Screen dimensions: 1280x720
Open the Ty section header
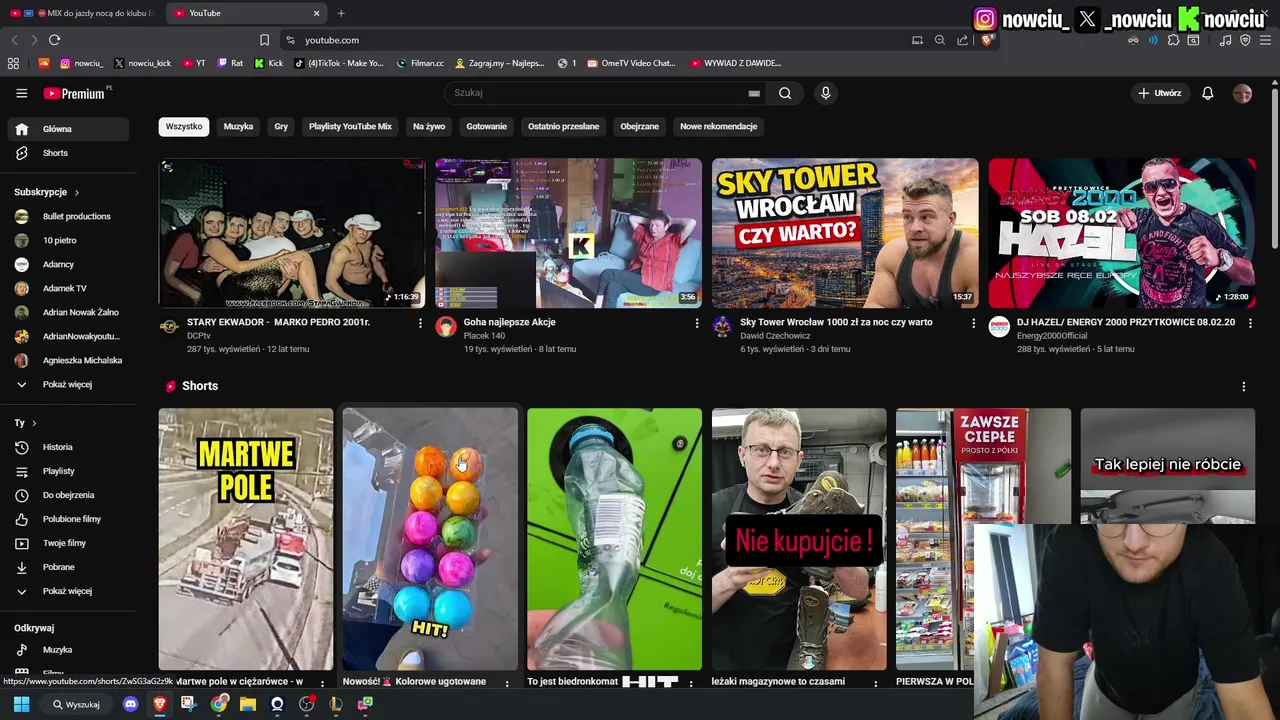click(25, 423)
